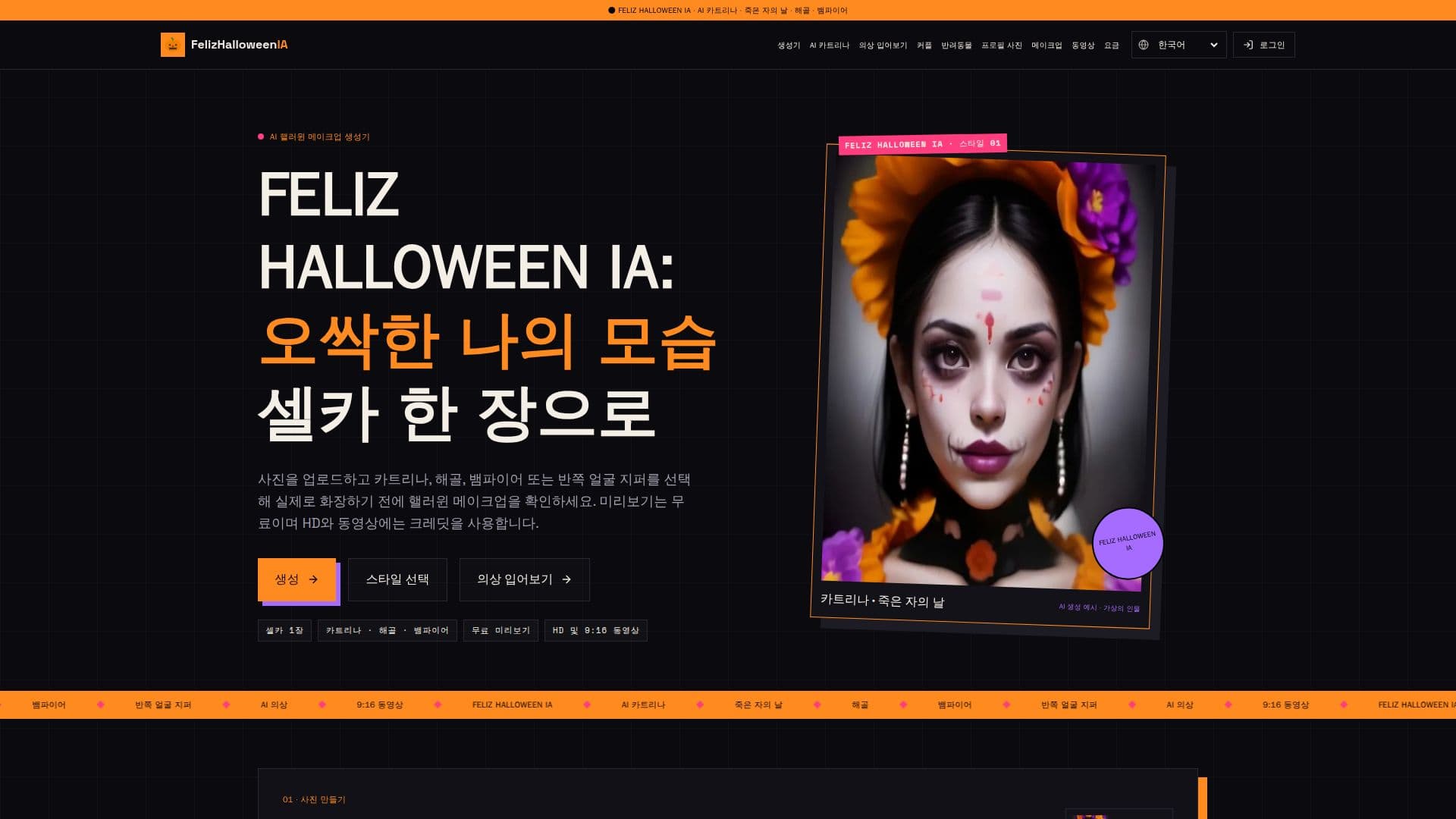The height and width of the screenshot is (819, 1456).
Task: Click the login arrow icon
Action: [x=1248, y=45]
